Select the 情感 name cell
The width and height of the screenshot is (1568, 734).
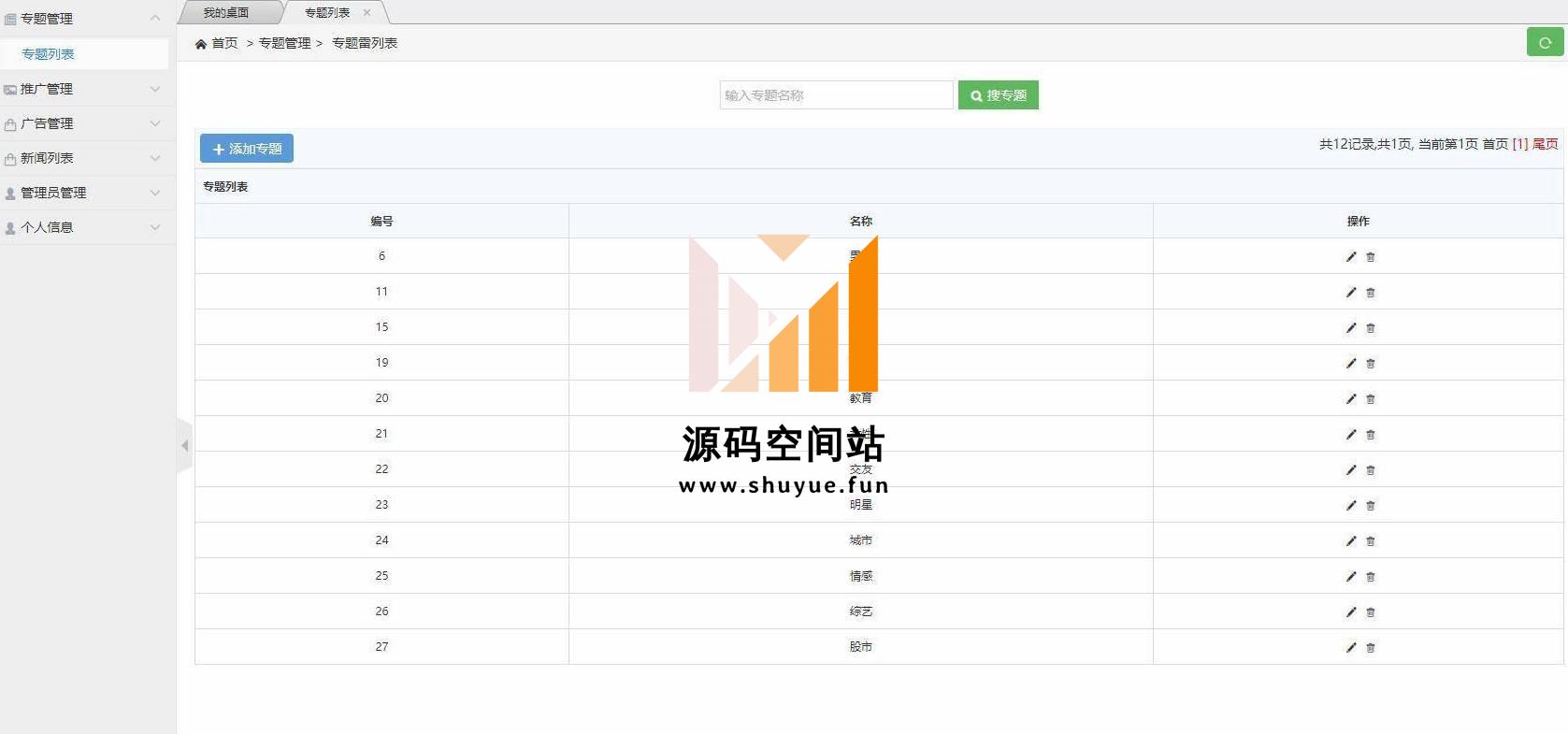861,576
